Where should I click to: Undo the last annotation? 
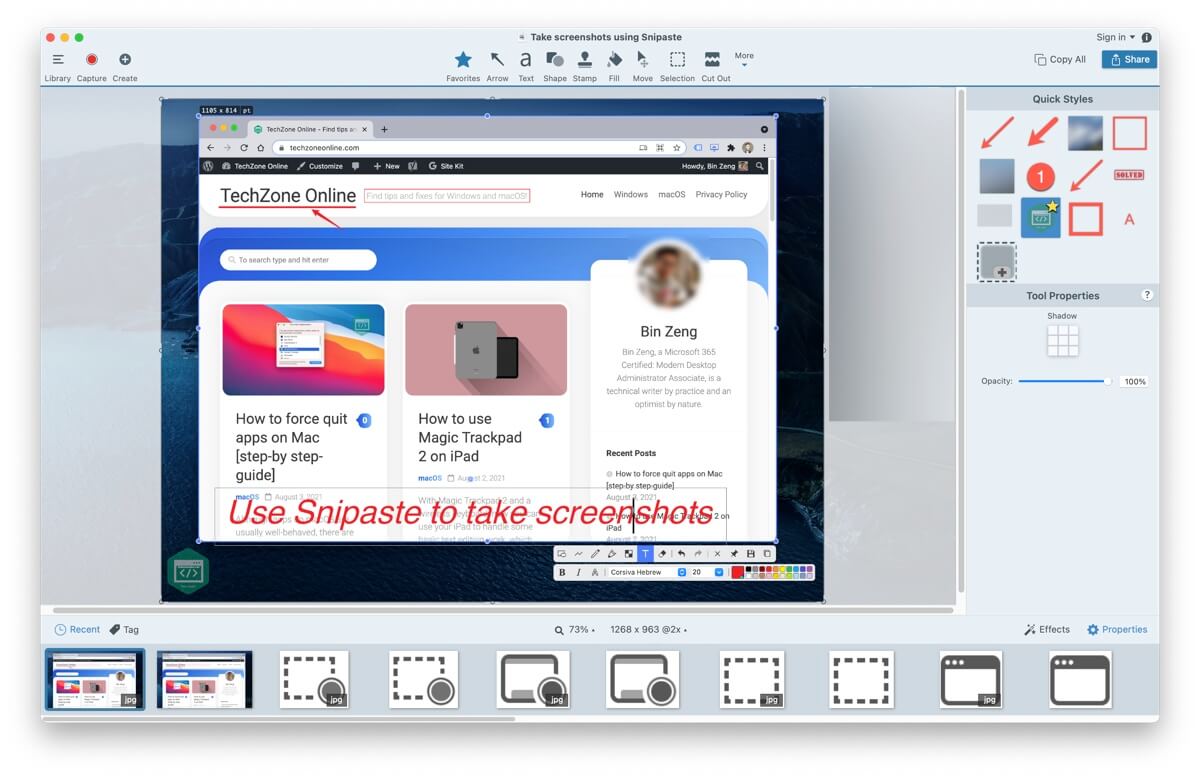681,553
